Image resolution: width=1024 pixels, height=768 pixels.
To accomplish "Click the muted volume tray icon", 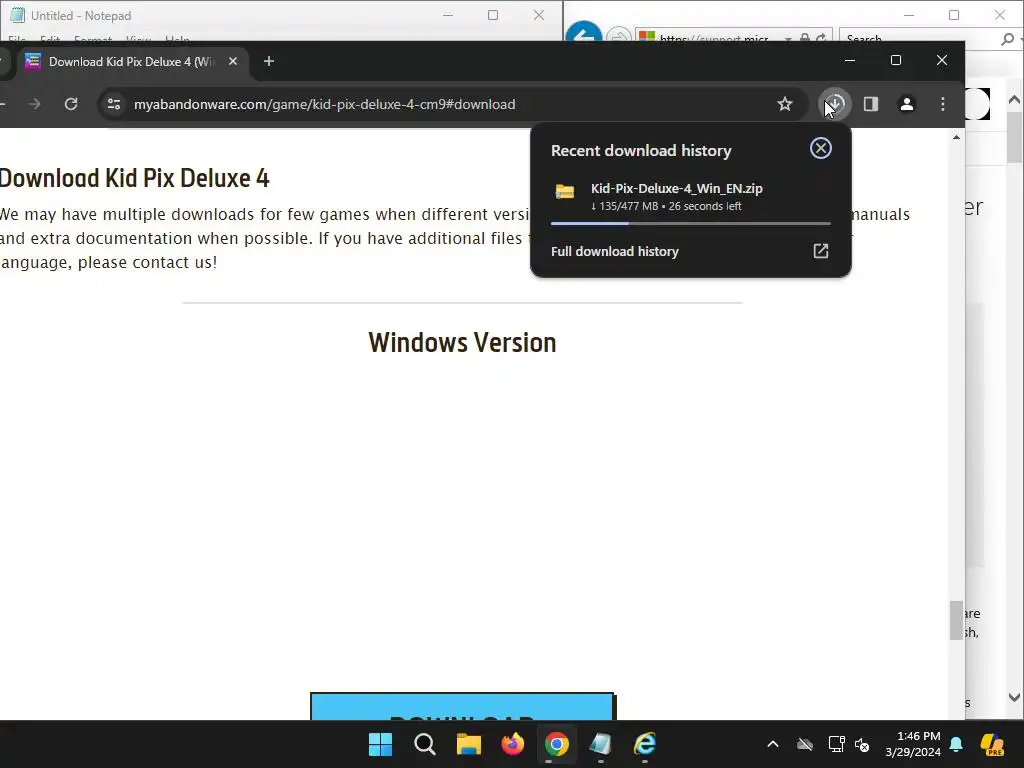I will point(862,744).
